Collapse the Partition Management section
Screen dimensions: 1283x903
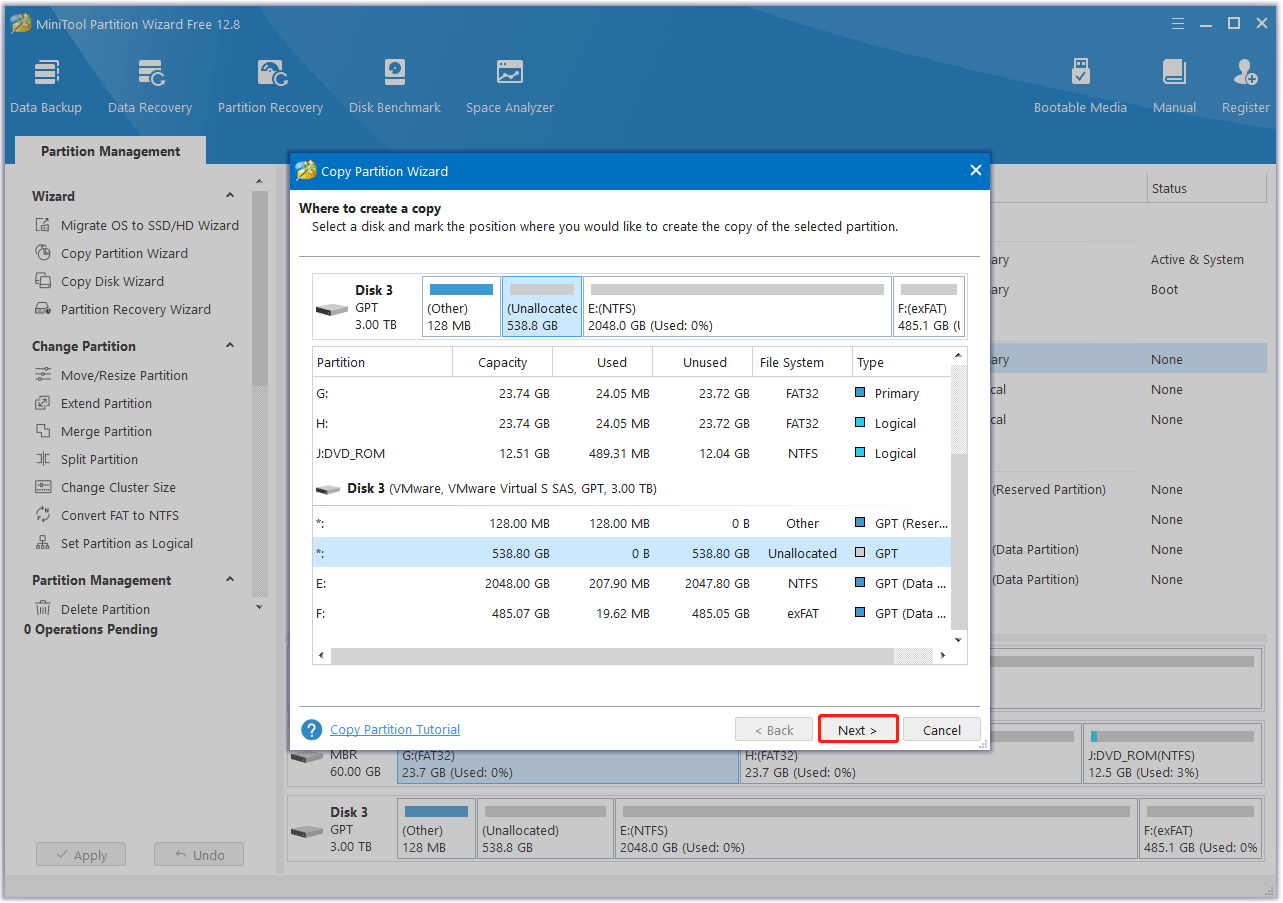click(230, 580)
